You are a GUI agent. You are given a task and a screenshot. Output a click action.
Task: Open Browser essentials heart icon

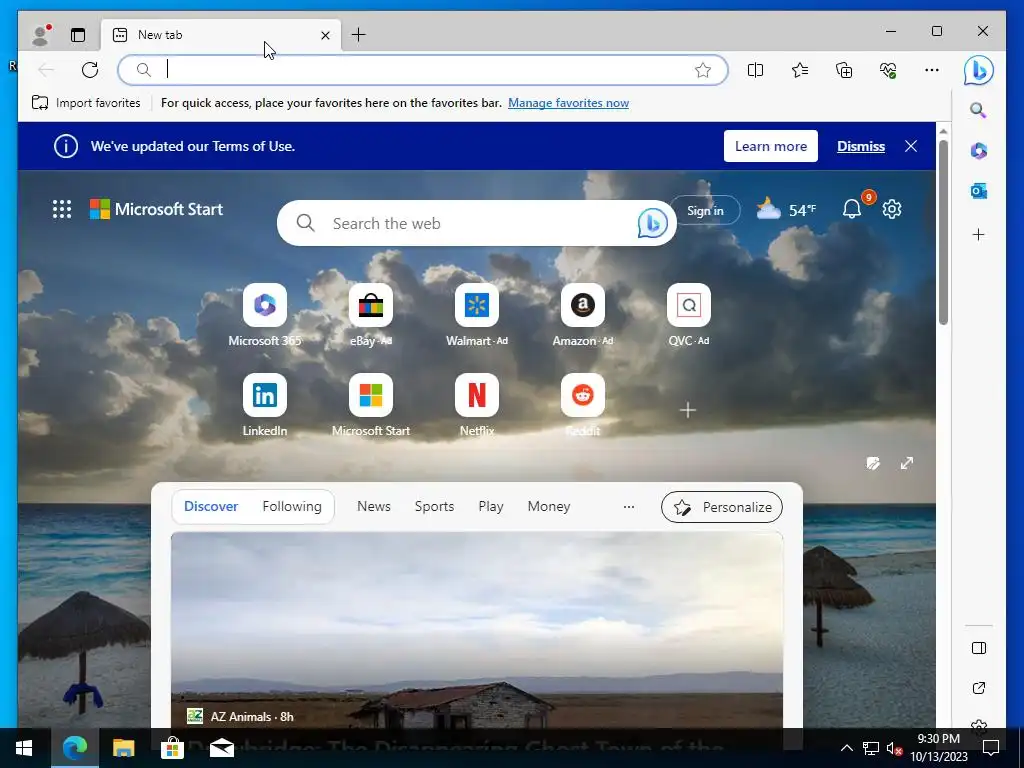tap(888, 70)
